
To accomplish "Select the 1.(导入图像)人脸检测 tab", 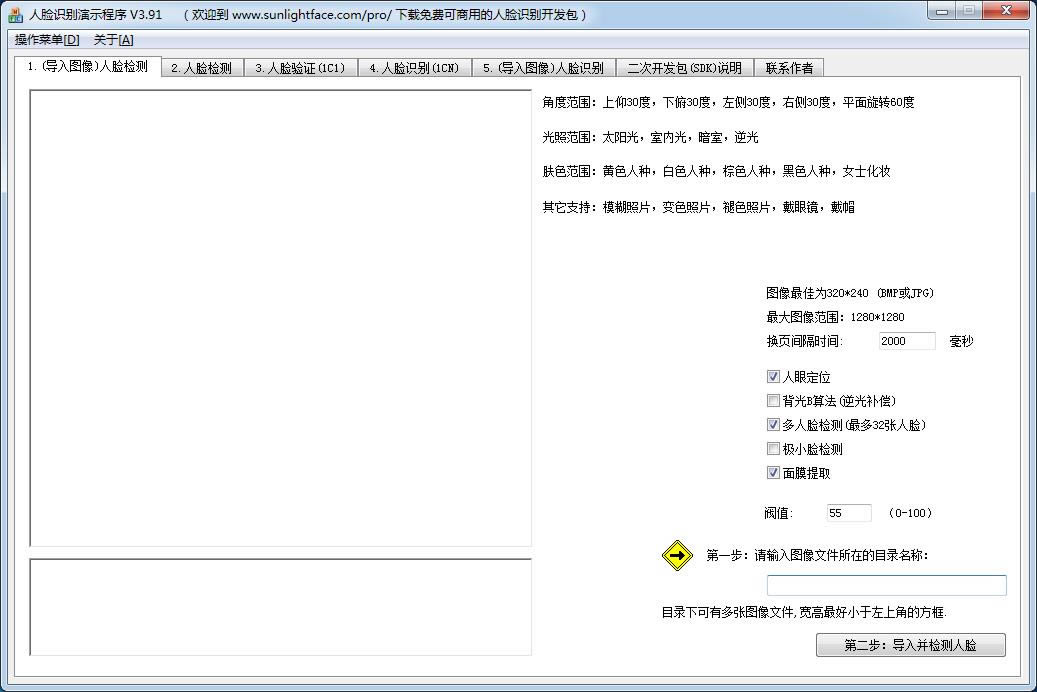I will pos(88,66).
